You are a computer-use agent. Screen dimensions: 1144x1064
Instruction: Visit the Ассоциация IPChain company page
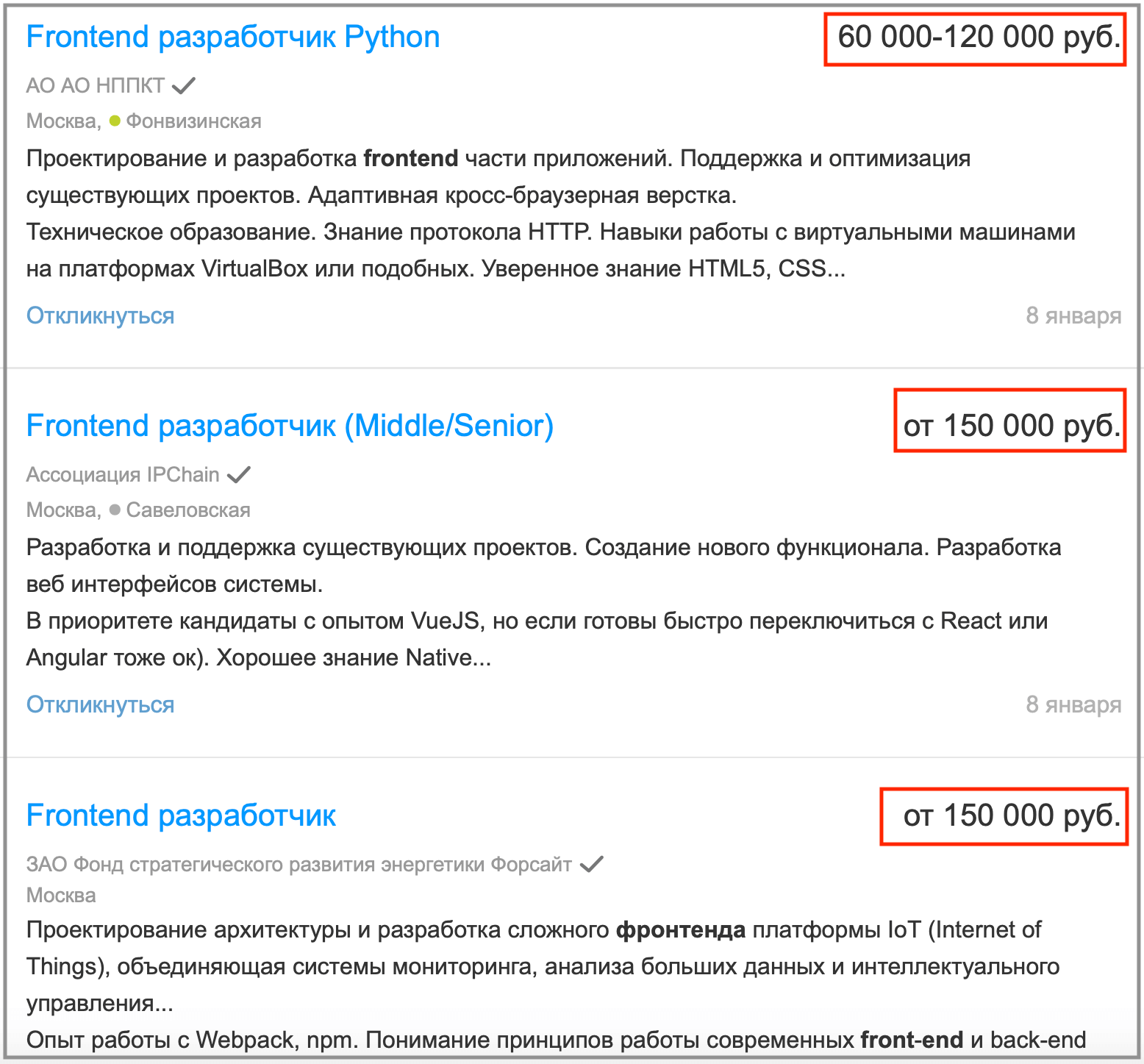pos(123,475)
